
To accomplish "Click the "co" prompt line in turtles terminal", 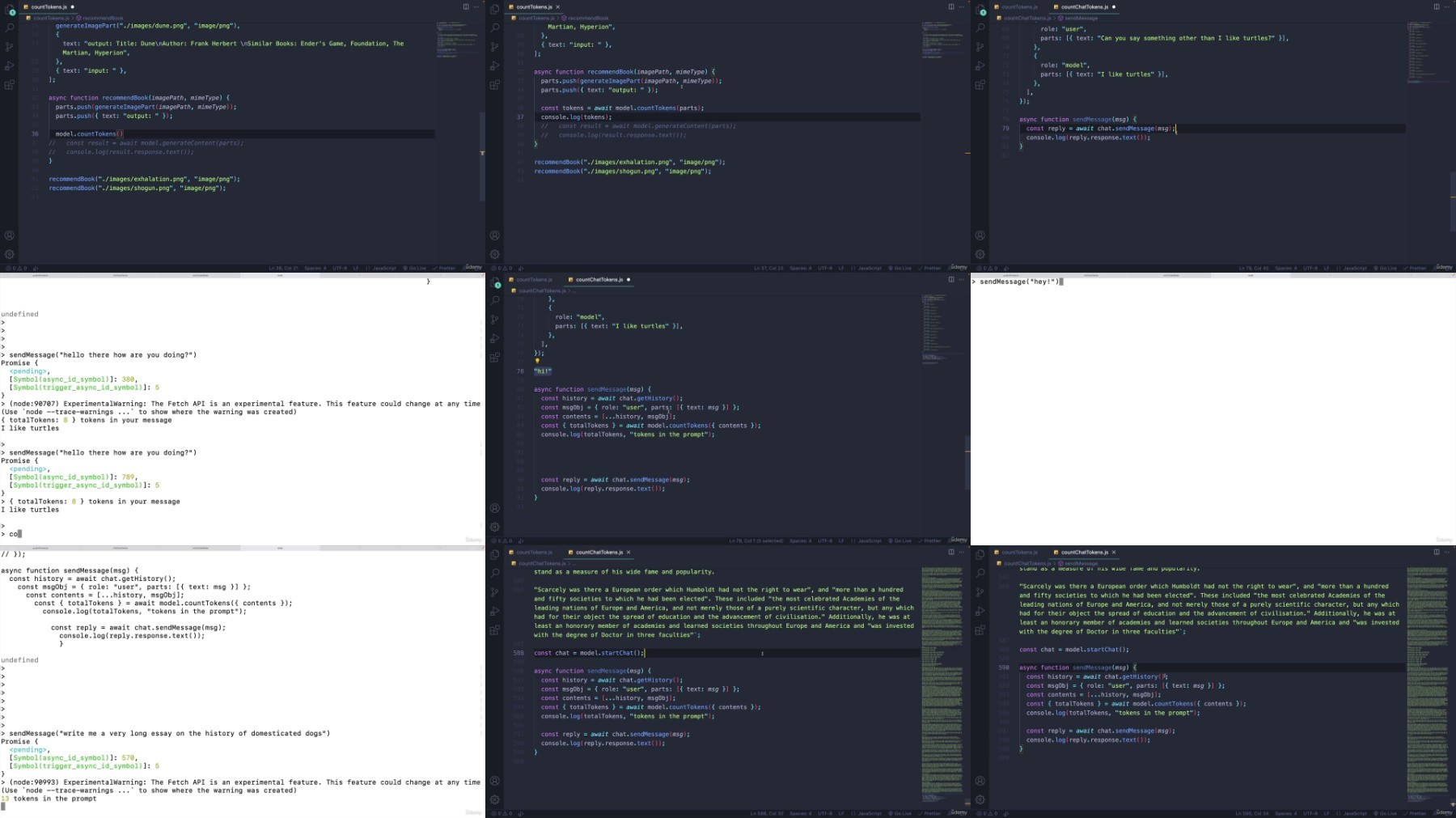I will pos(11,534).
